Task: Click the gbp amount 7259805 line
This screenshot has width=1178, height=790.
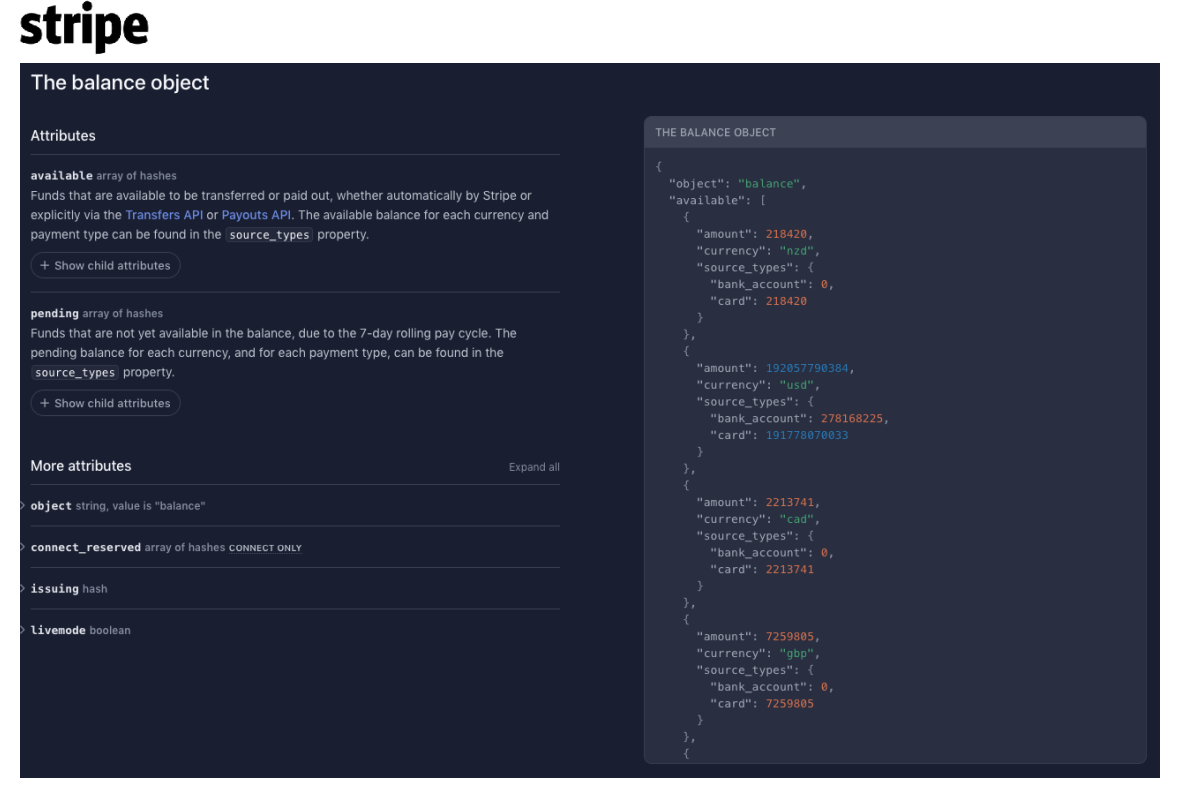Action: click(757, 637)
